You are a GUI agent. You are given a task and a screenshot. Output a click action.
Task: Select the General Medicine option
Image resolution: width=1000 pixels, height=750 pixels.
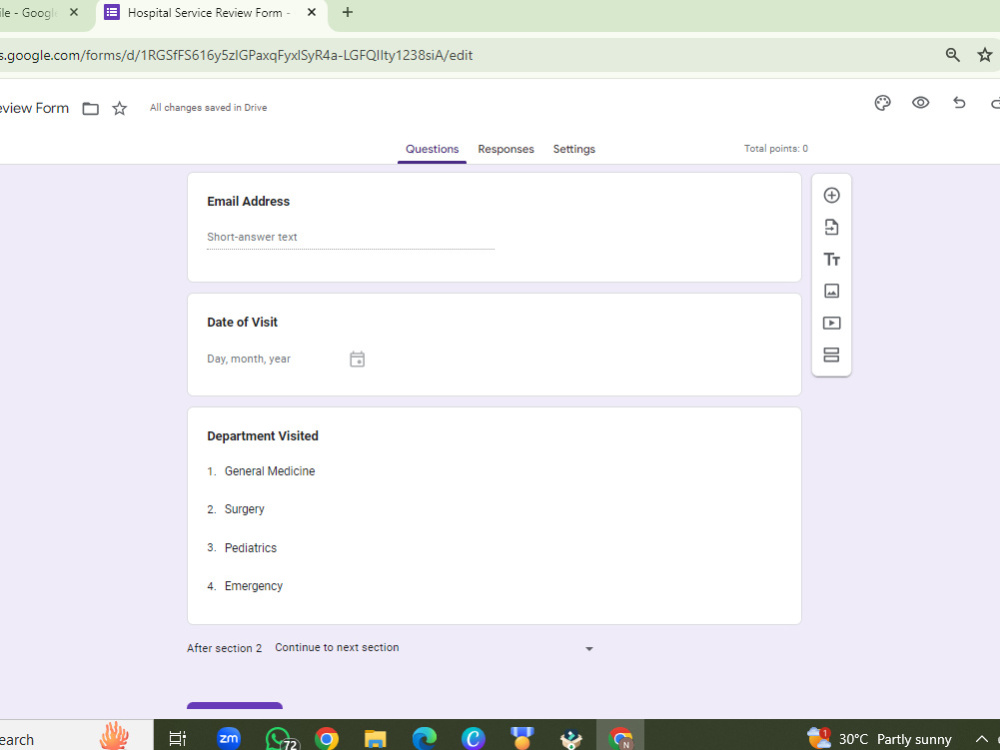269,471
